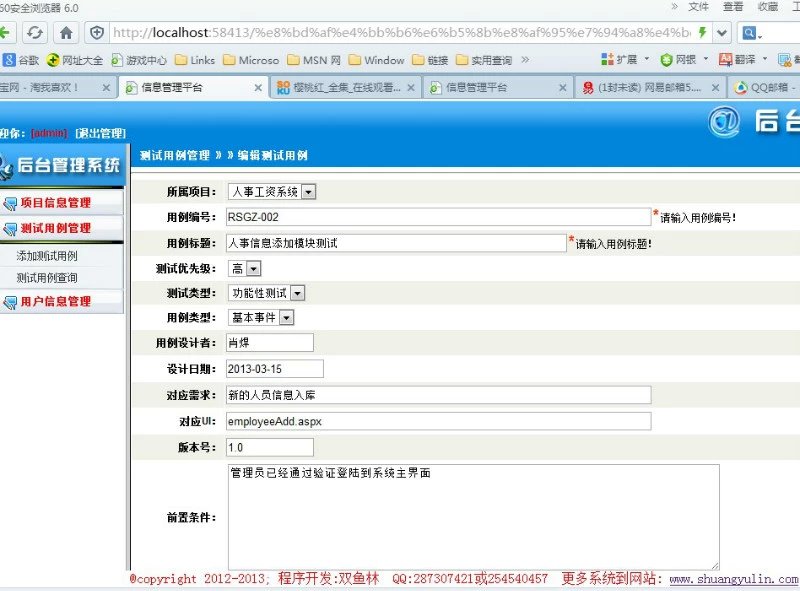This screenshot has height=591, width=800.
Task: Click the 对应UI input field
Action: click(439, 422)
